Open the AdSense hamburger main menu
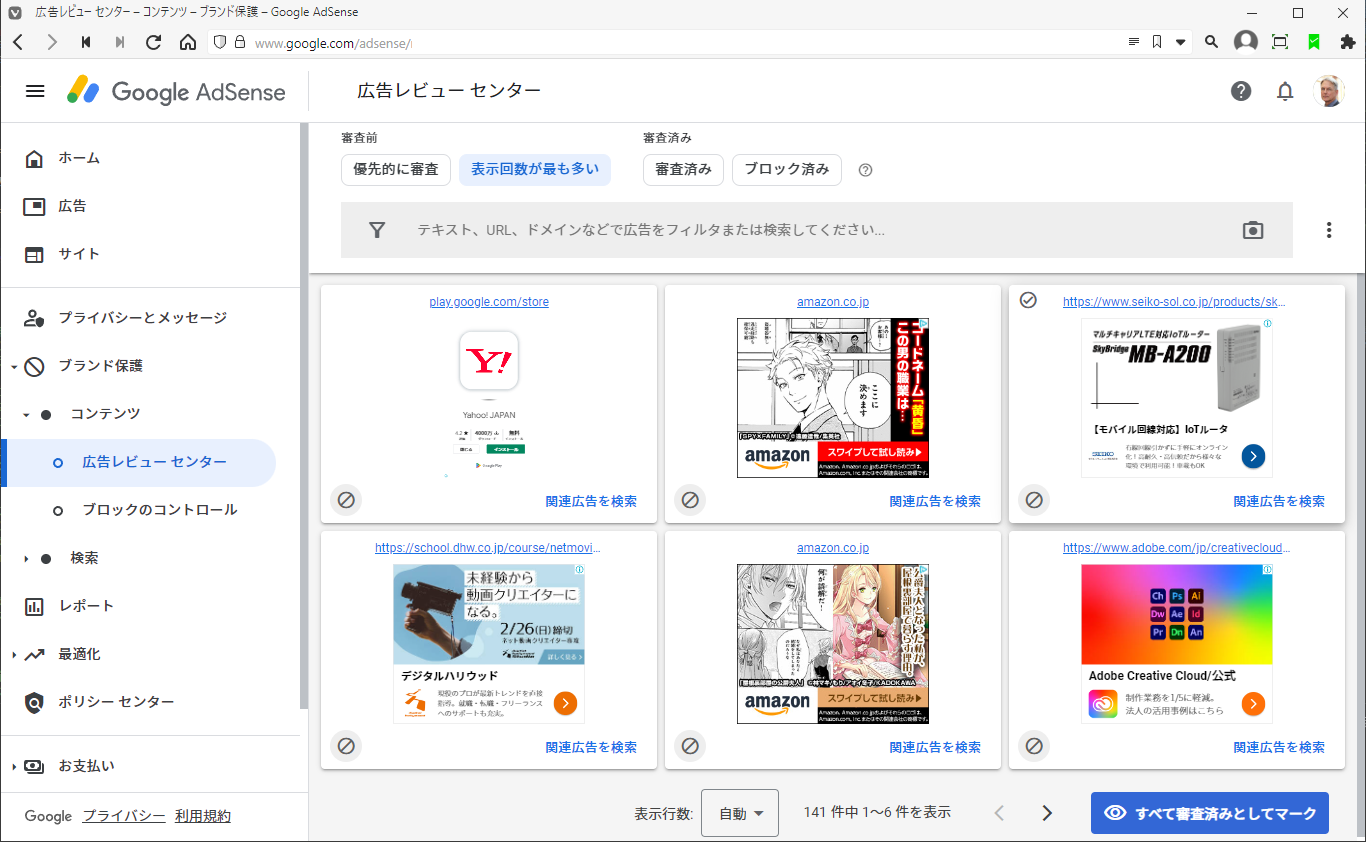Screen dimensions: 1366x842 pyautogui.click(x=35, y=91)
